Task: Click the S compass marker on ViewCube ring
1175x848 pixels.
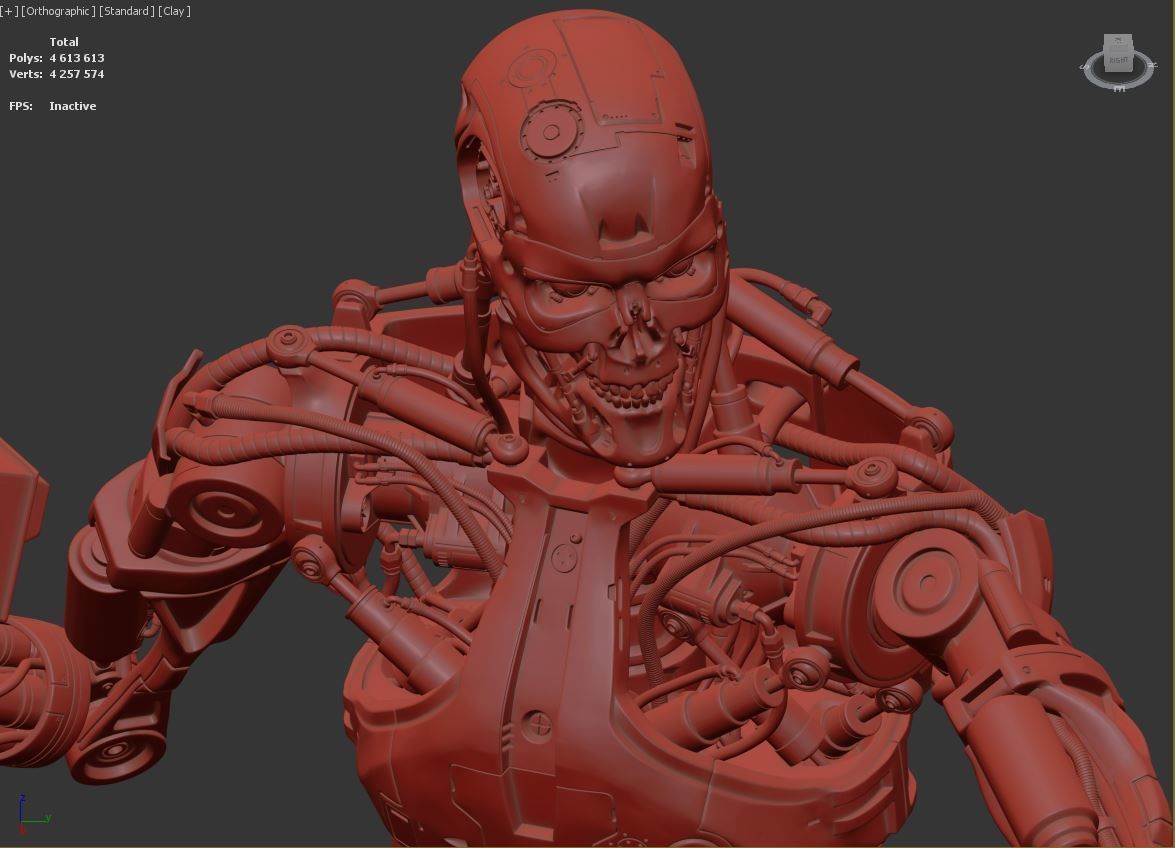Action: (x=1086, y=67)
